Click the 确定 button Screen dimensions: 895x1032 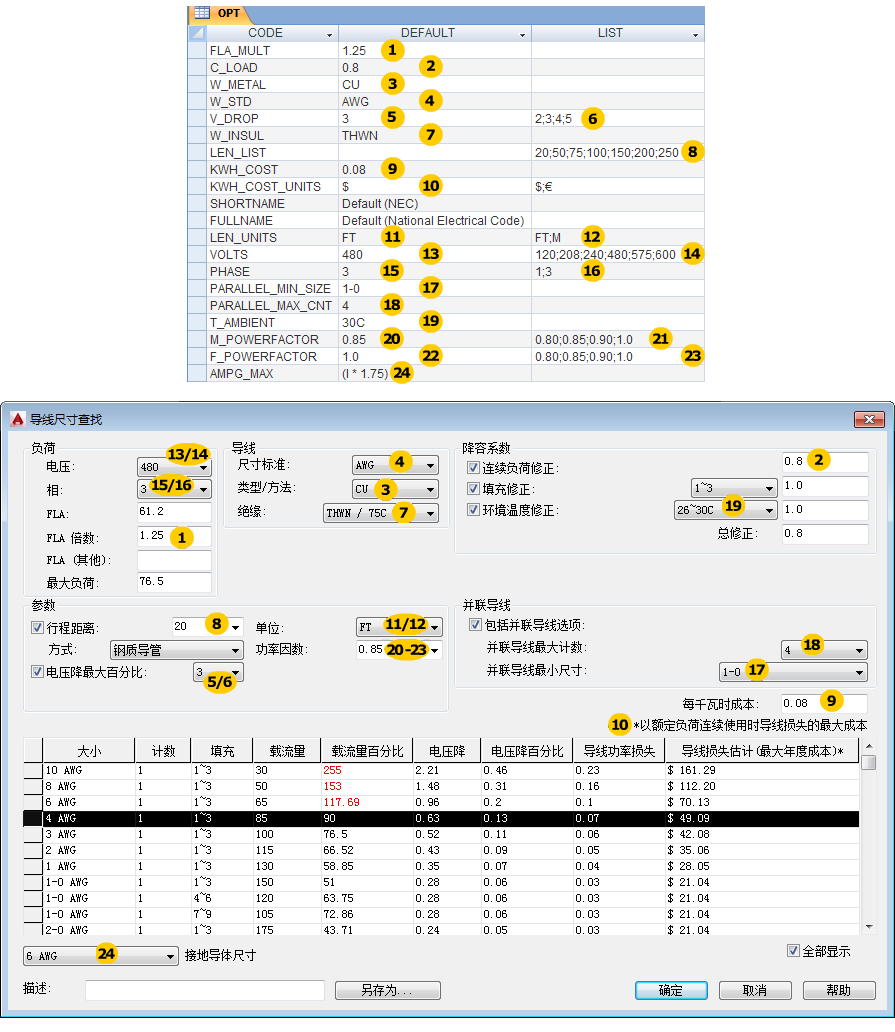pyautogui.click(x=671, y=990)
